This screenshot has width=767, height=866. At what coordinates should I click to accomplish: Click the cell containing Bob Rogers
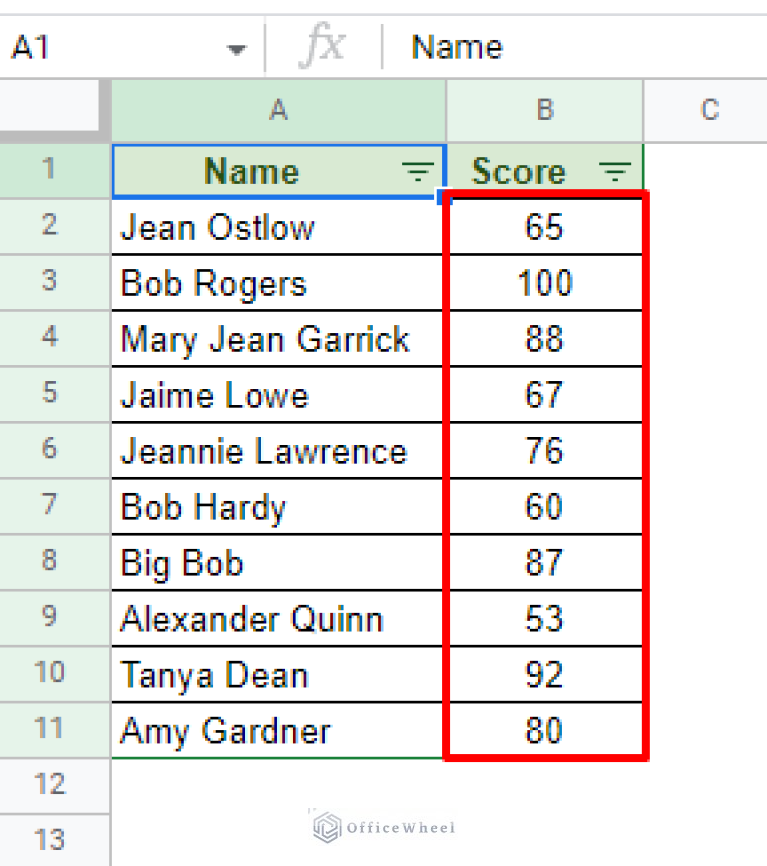click(277, 283)
